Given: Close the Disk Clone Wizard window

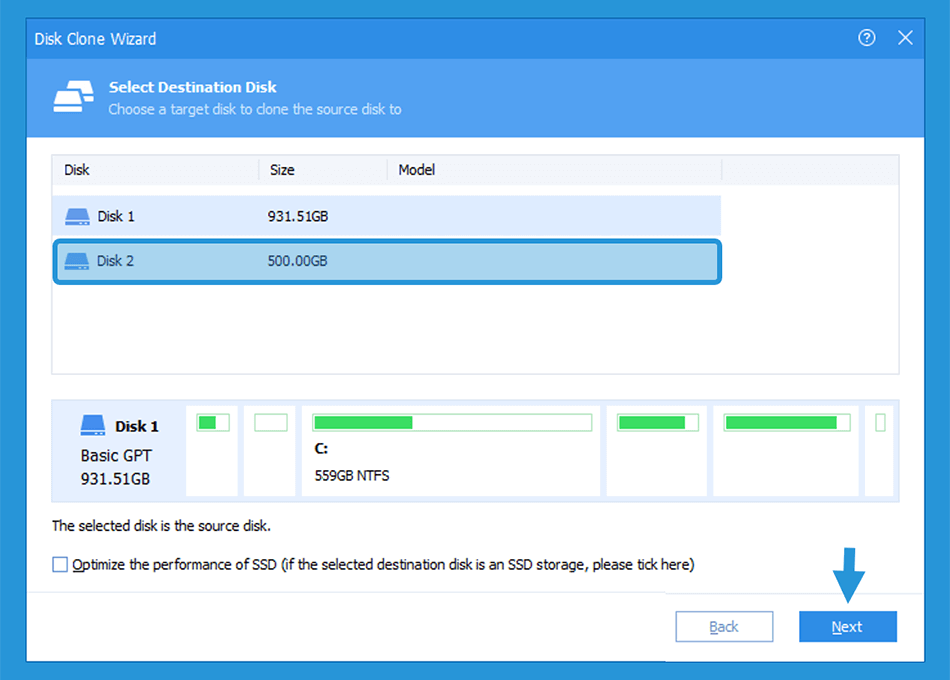Looking at the screenshot, I should point(905,38).
